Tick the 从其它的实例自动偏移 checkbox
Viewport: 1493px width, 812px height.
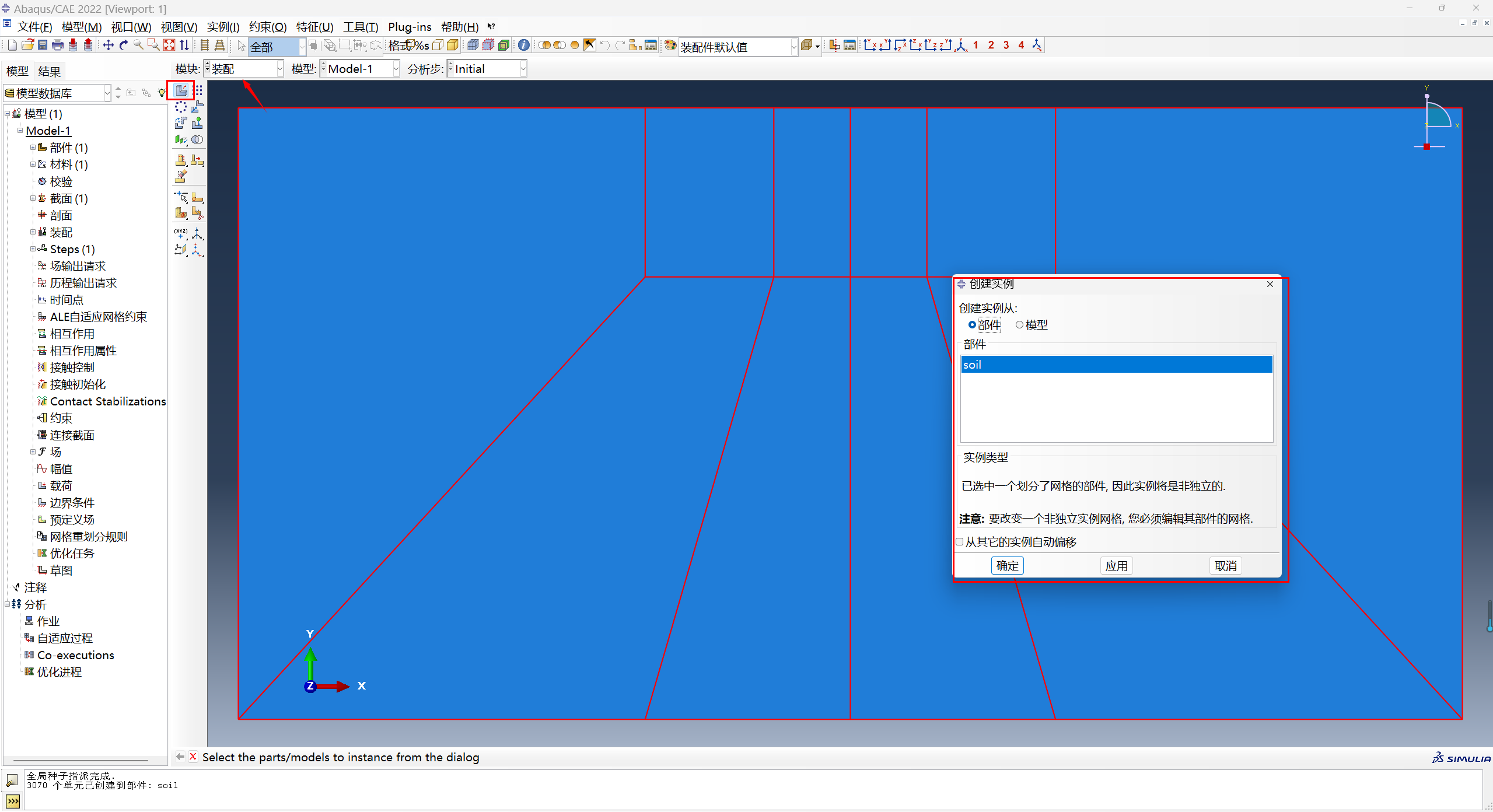960,542
